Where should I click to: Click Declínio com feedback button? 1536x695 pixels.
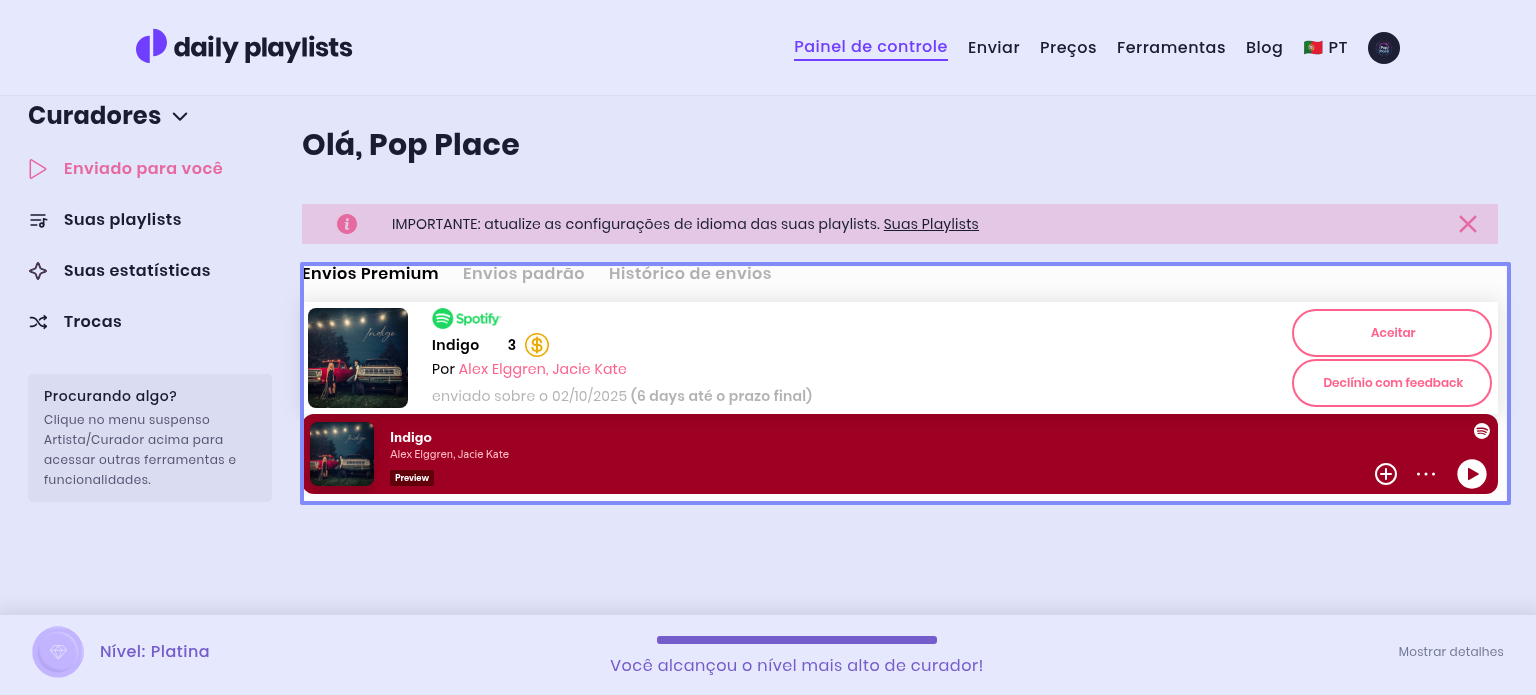click(x=1391, y=383)
